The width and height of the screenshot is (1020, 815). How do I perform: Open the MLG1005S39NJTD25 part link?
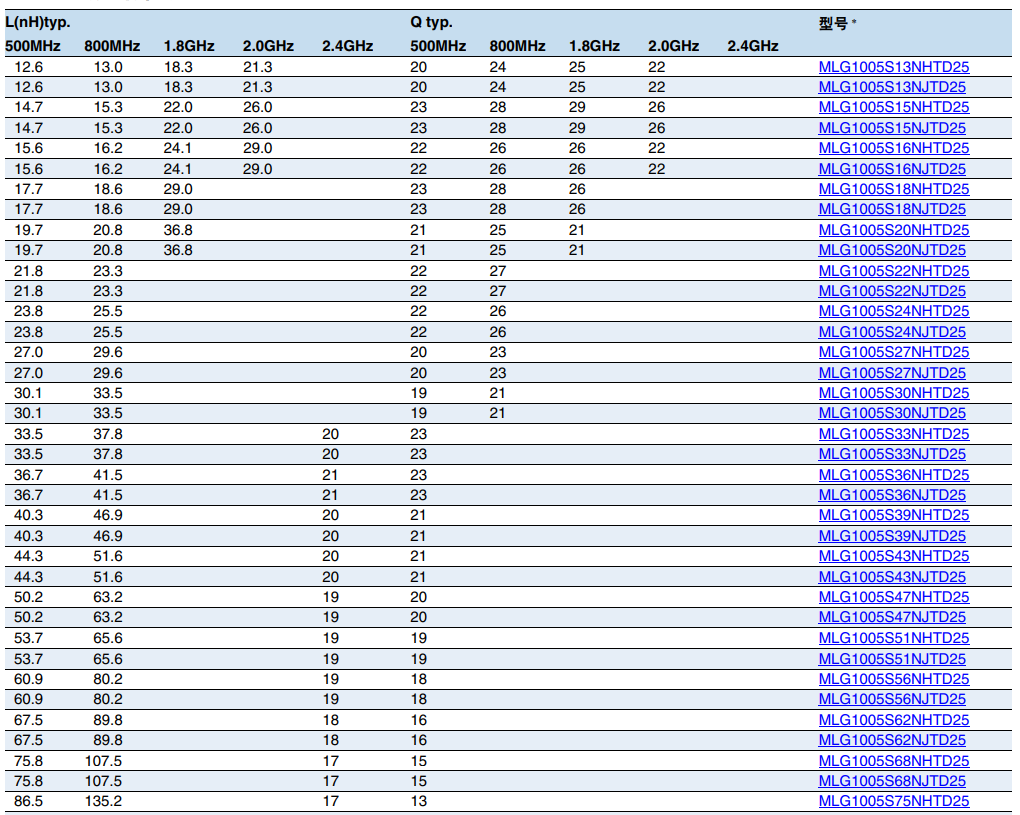click(892, 537)
